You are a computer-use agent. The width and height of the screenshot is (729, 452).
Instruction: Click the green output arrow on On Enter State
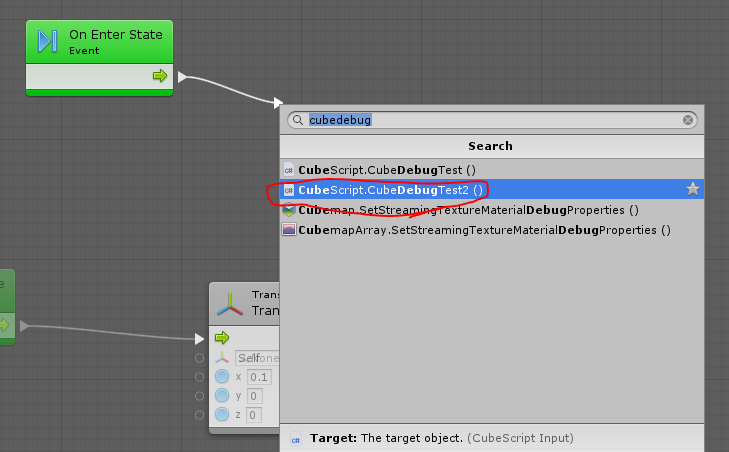point(159,76)
